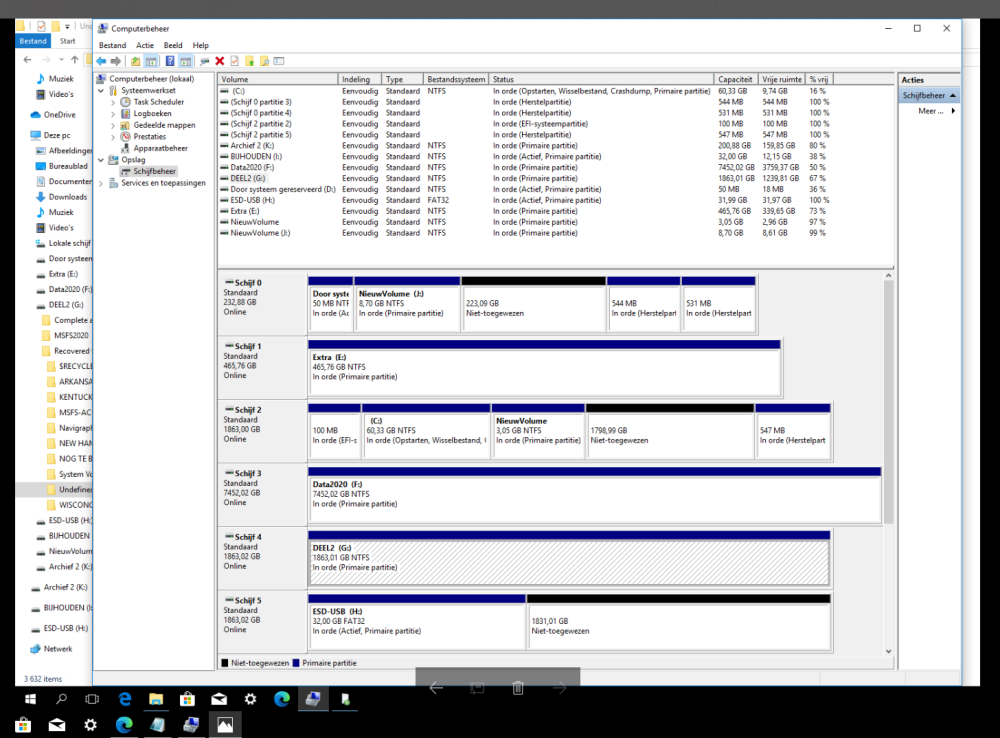Toggle the action pane show/hide toolbar button
Viewport: 1000px width, 738px height.
point(185,61)
